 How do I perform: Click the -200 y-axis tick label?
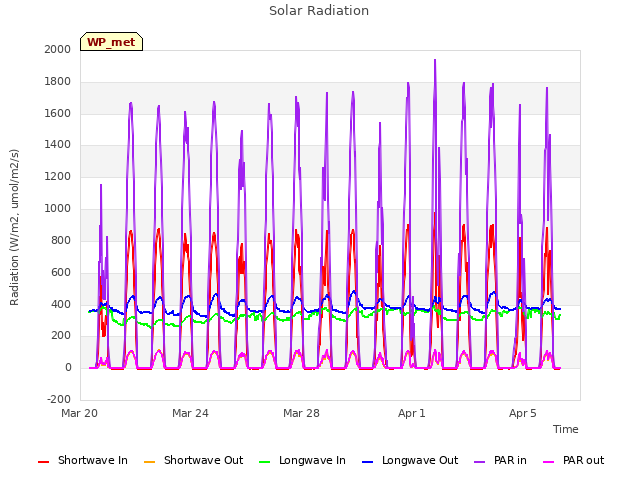point(59,400)
